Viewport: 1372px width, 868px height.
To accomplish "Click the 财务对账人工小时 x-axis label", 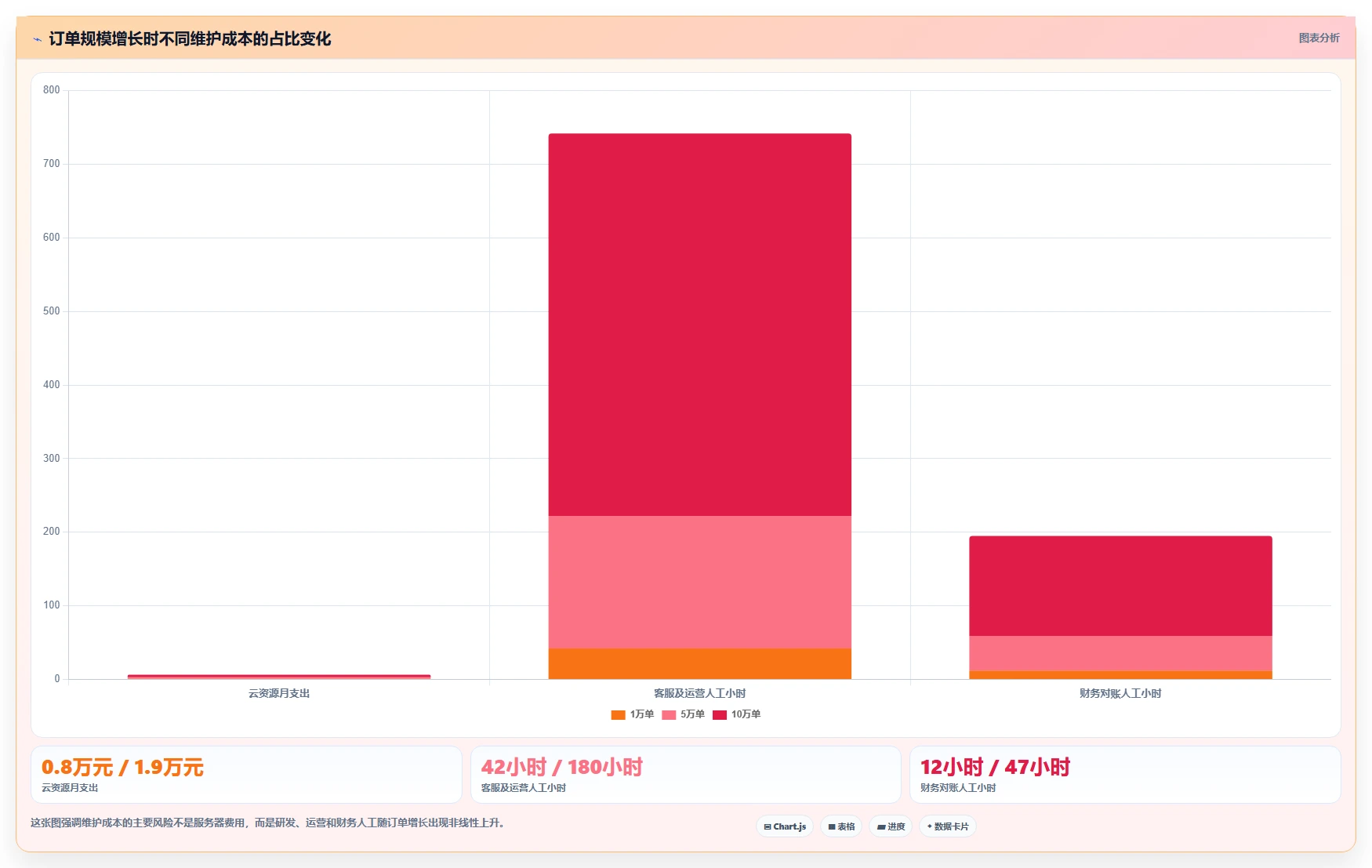I will coord(1120,693).
